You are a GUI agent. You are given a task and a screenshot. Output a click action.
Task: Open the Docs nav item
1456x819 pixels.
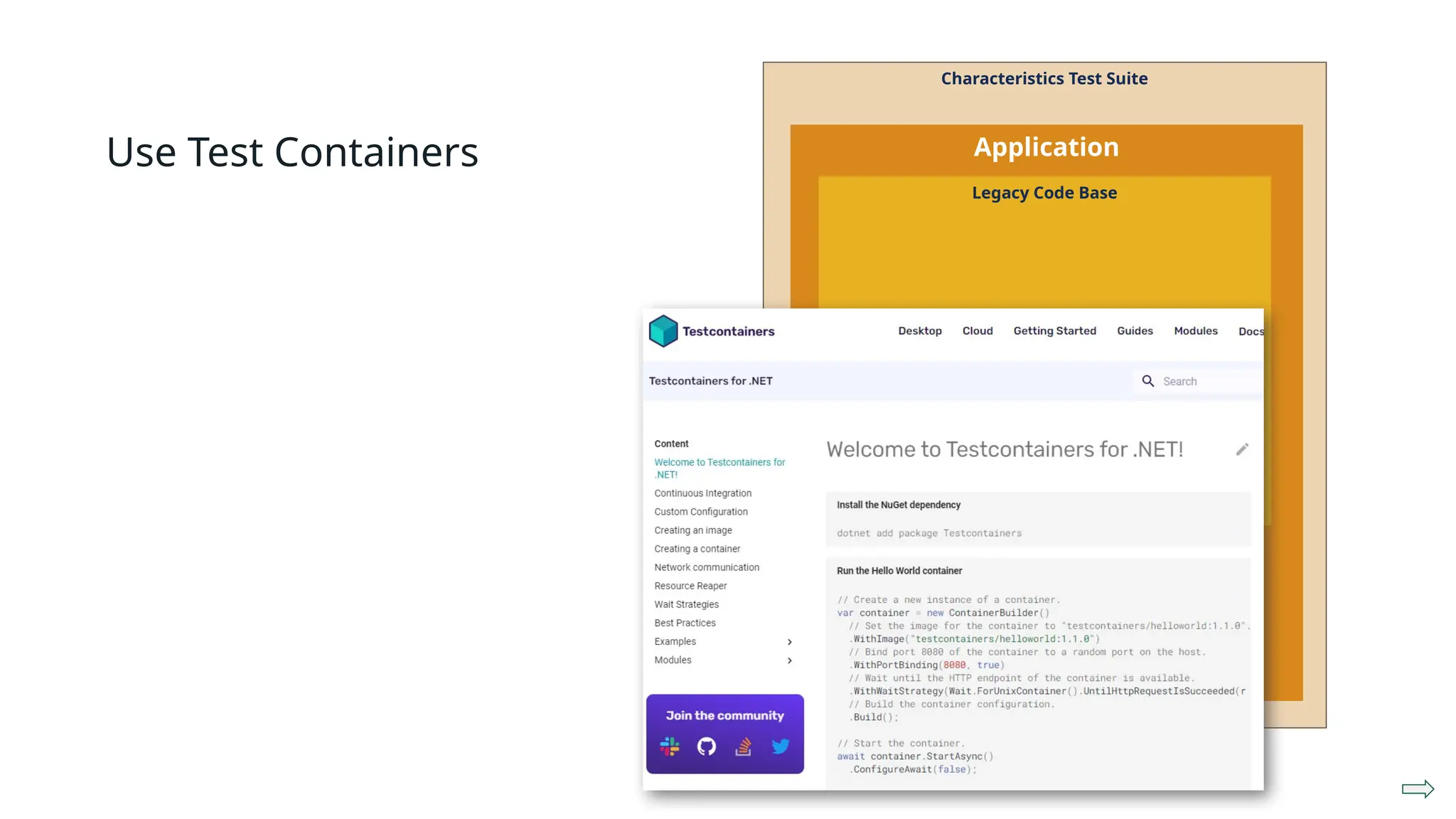pyautogui.click(x=1251, y=332)
